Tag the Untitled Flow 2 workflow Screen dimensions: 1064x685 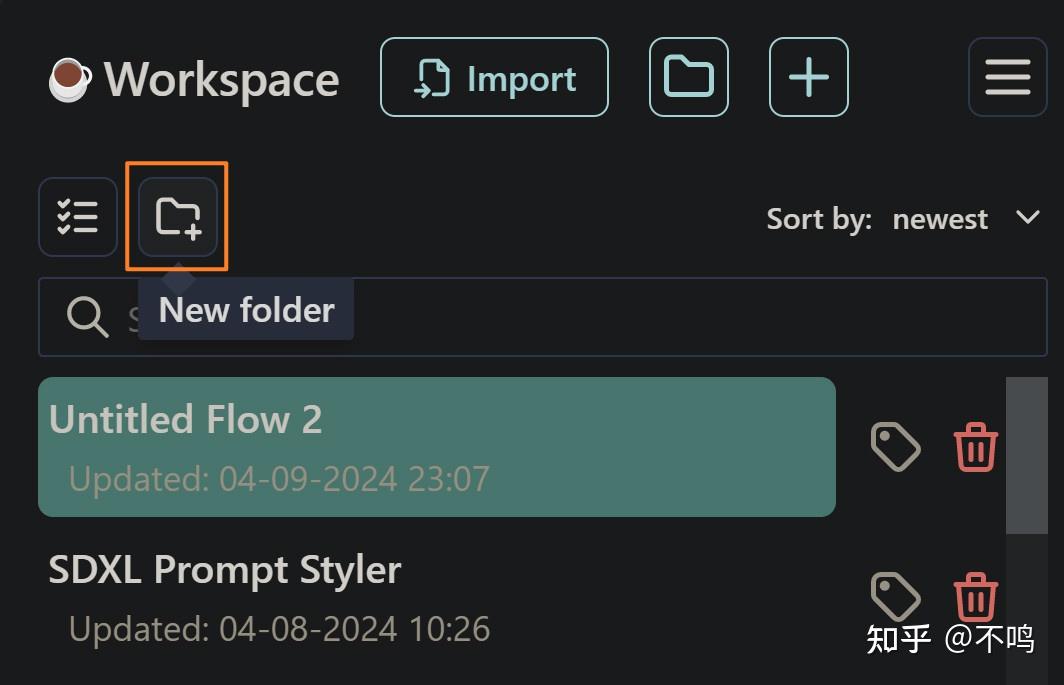[x=895, y=446]
